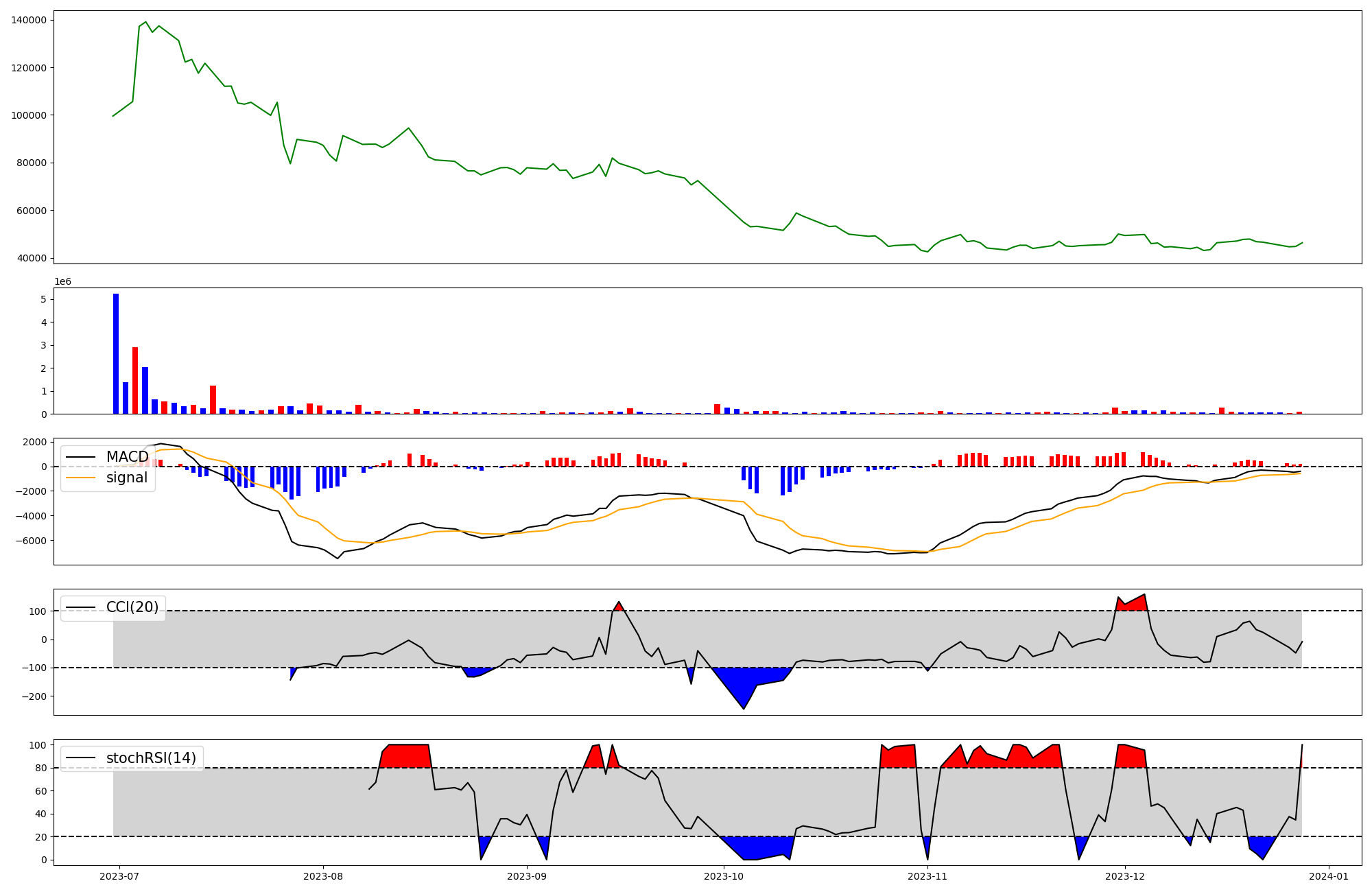Click the CCI(20) legend entry

132,607
